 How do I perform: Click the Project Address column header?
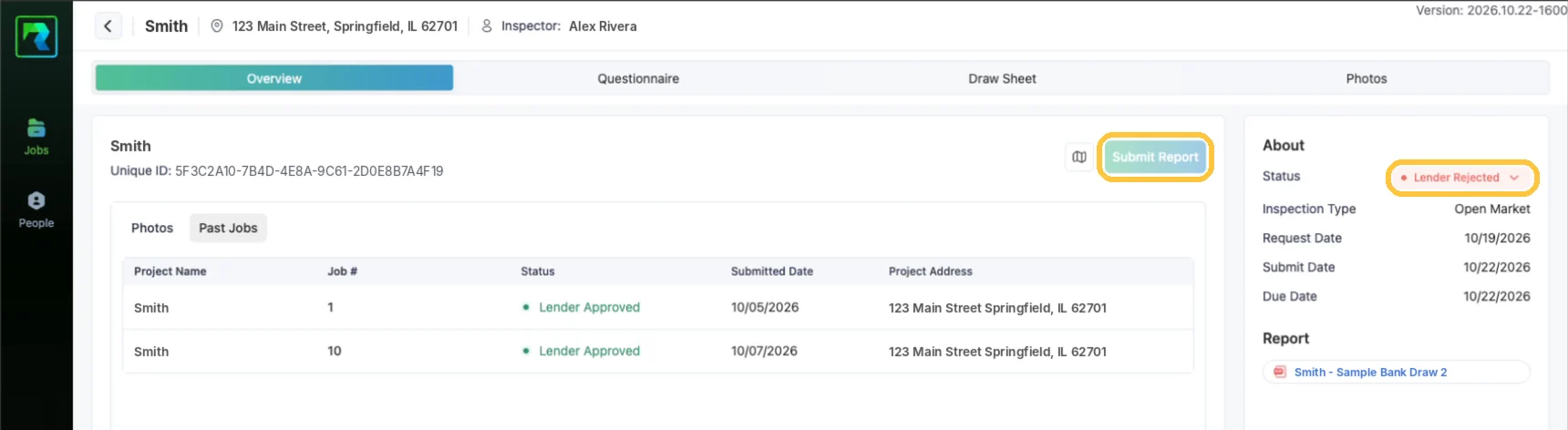[x=931, y=271]
